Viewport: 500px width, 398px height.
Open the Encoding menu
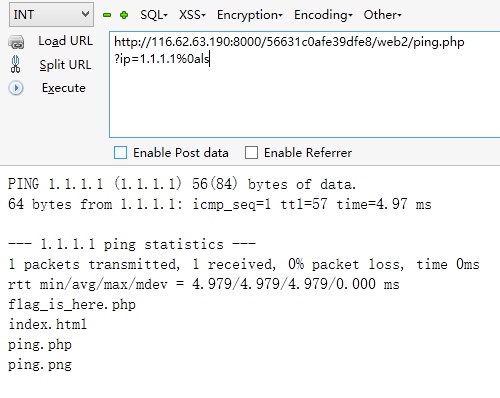click(323, 15)
